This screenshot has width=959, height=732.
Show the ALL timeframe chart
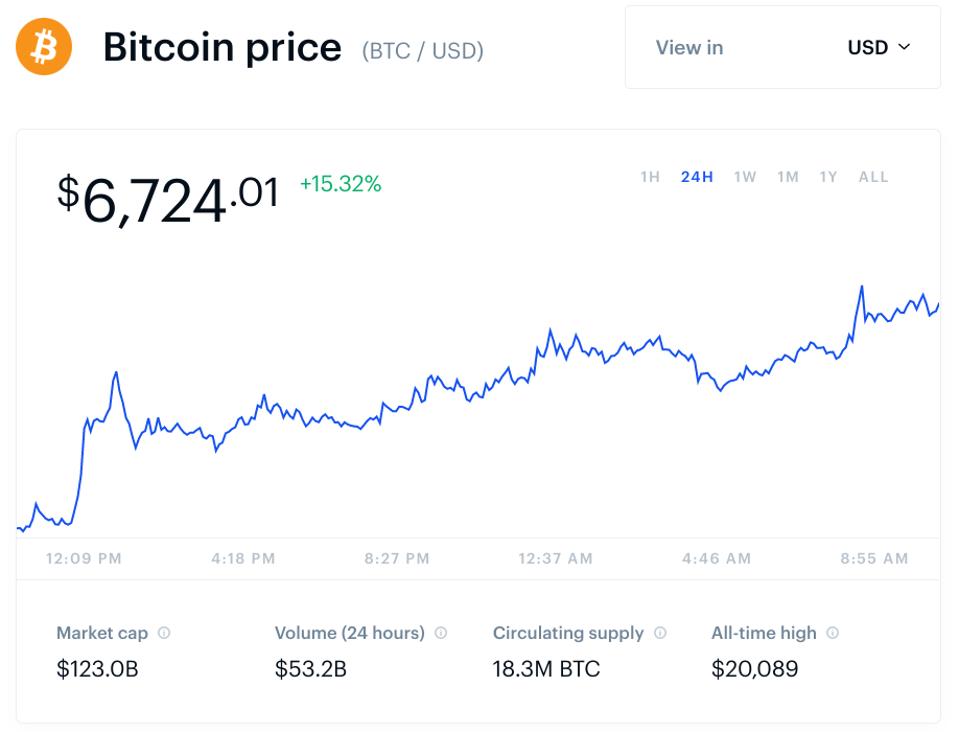873,176
